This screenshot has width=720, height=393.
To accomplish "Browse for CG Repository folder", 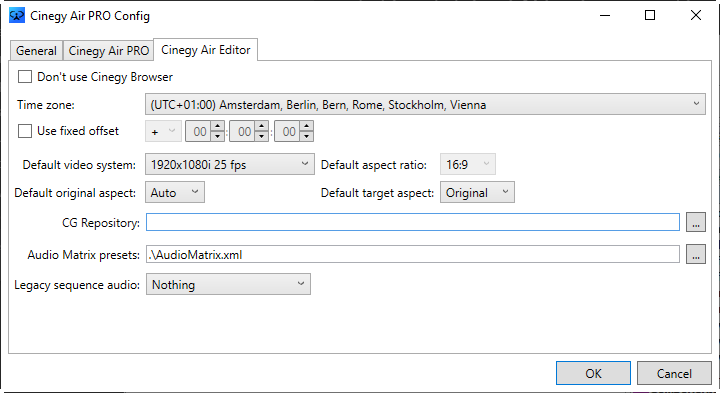I will pyautogui.click(x=696, y=222).
